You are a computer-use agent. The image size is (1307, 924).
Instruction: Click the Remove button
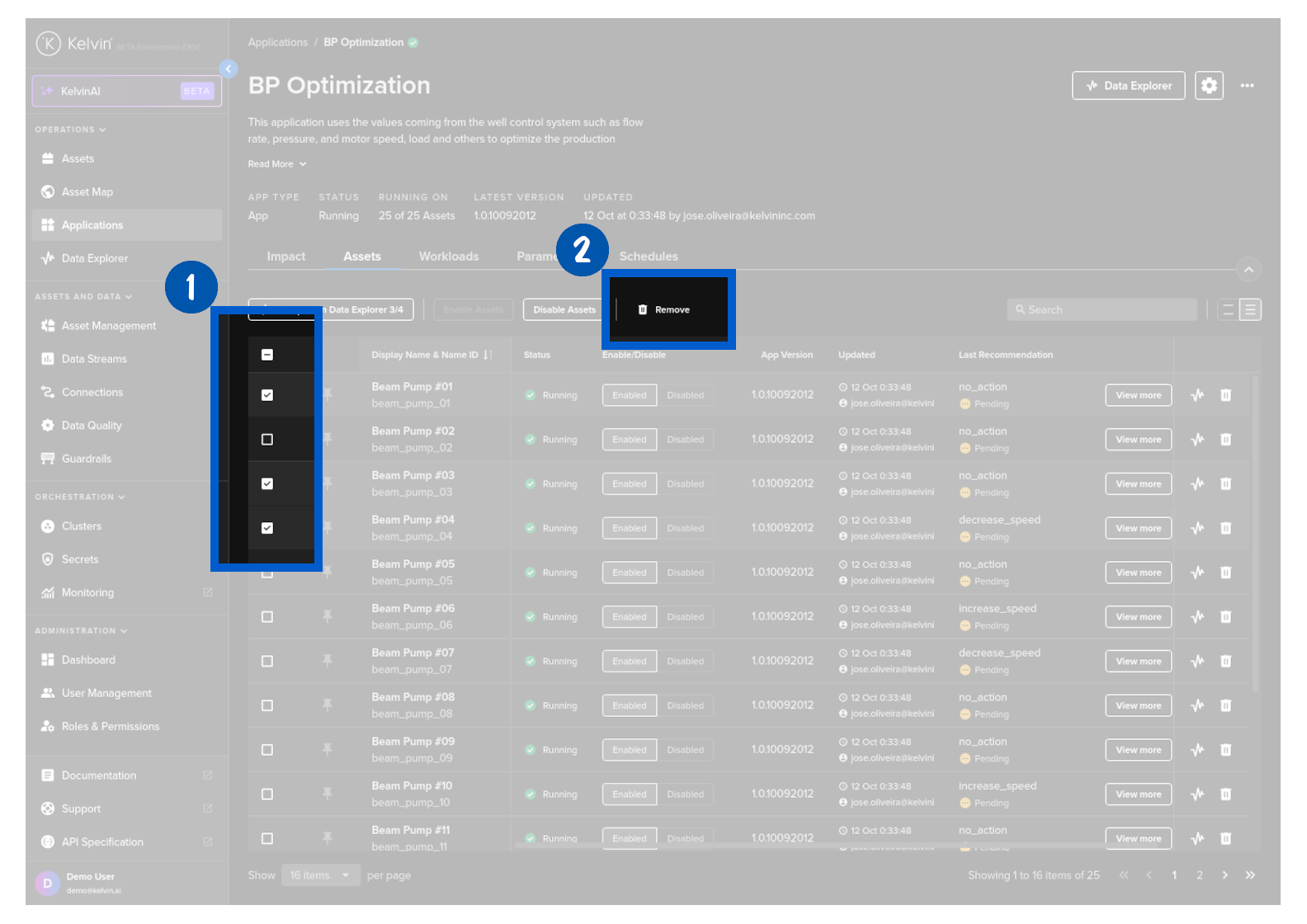tap(664, 310)
